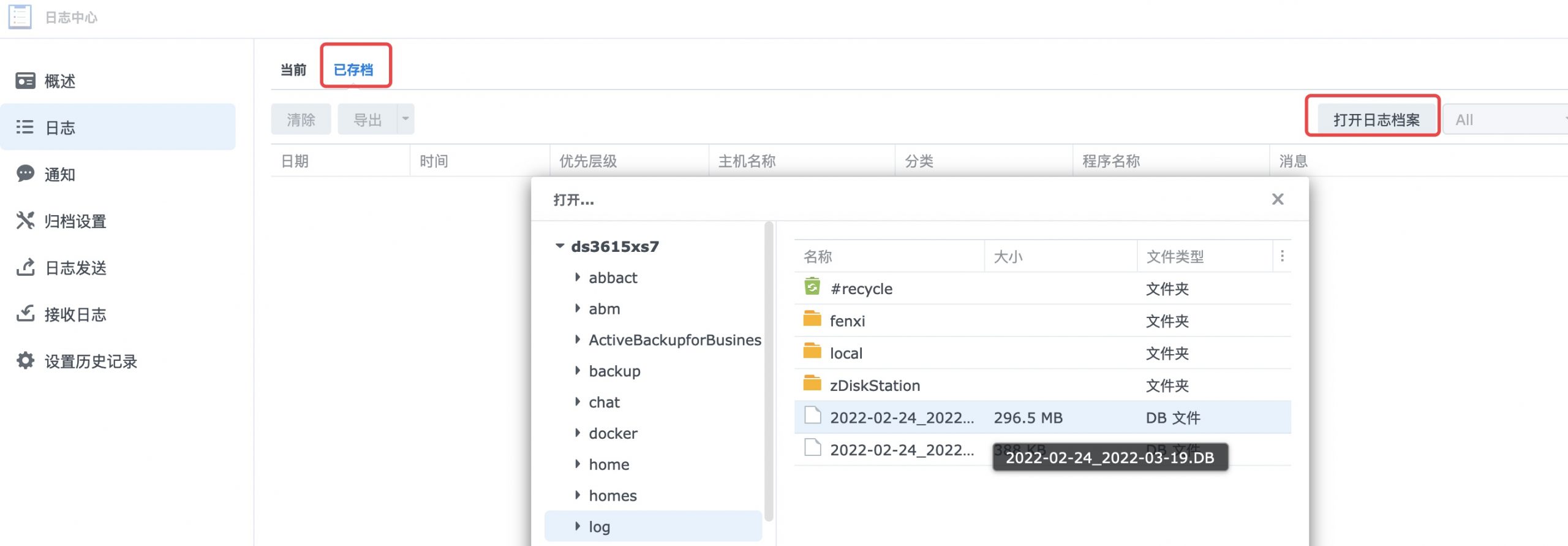Open 日志发送 upload icon
This screenshot has height=546, width=1568.
tap(25, 267)
